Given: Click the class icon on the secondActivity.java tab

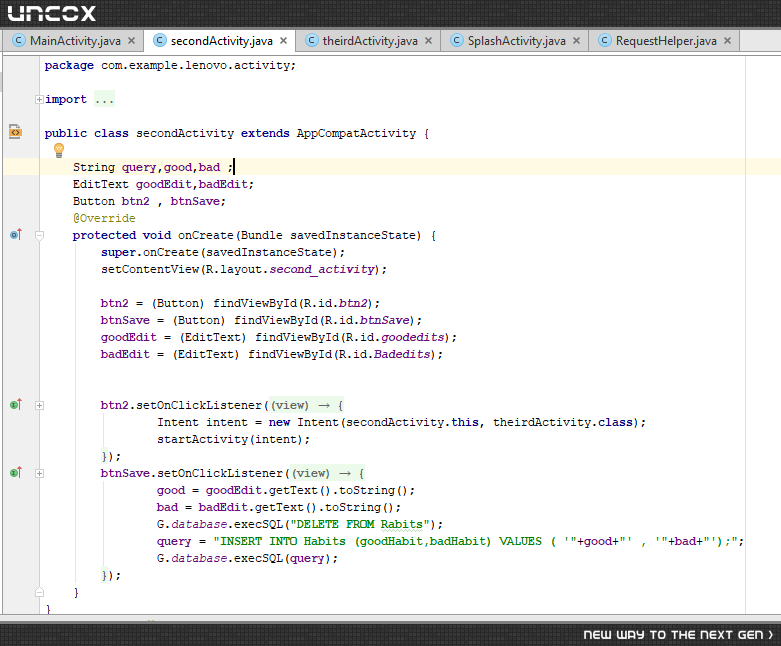Looking at the screenshot, I should click(159, 40).
